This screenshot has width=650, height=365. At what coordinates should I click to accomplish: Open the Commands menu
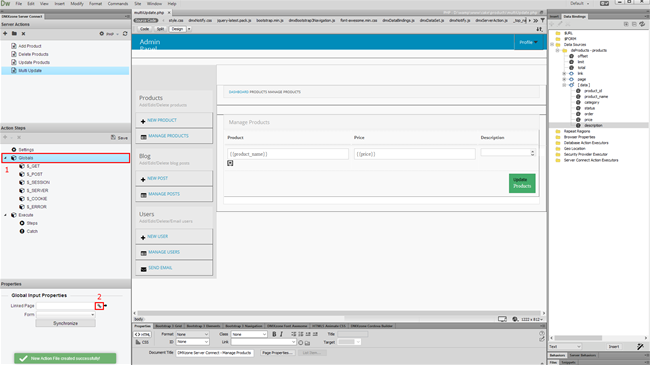118,3
